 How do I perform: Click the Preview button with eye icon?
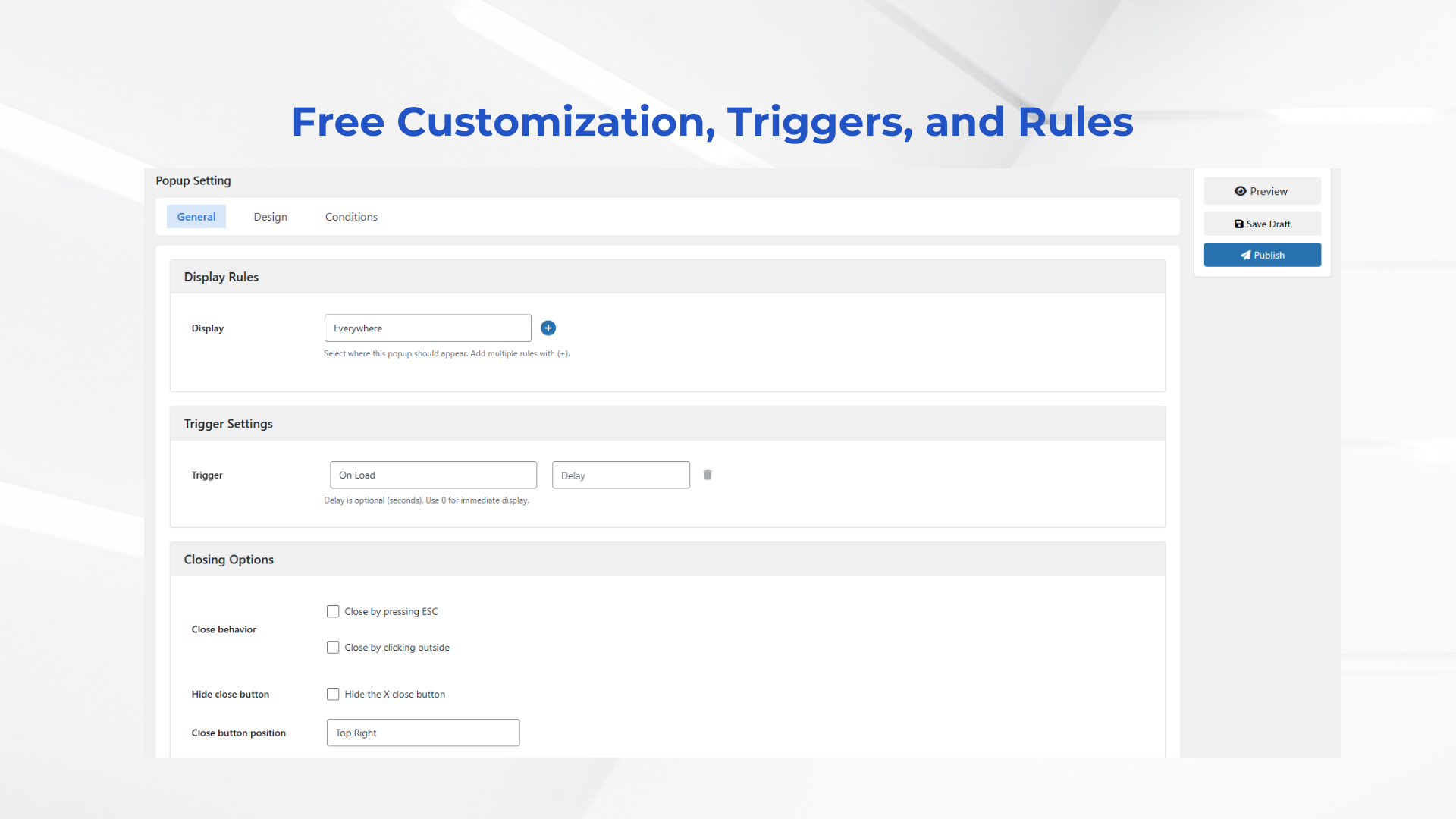tap(1262, 191)
